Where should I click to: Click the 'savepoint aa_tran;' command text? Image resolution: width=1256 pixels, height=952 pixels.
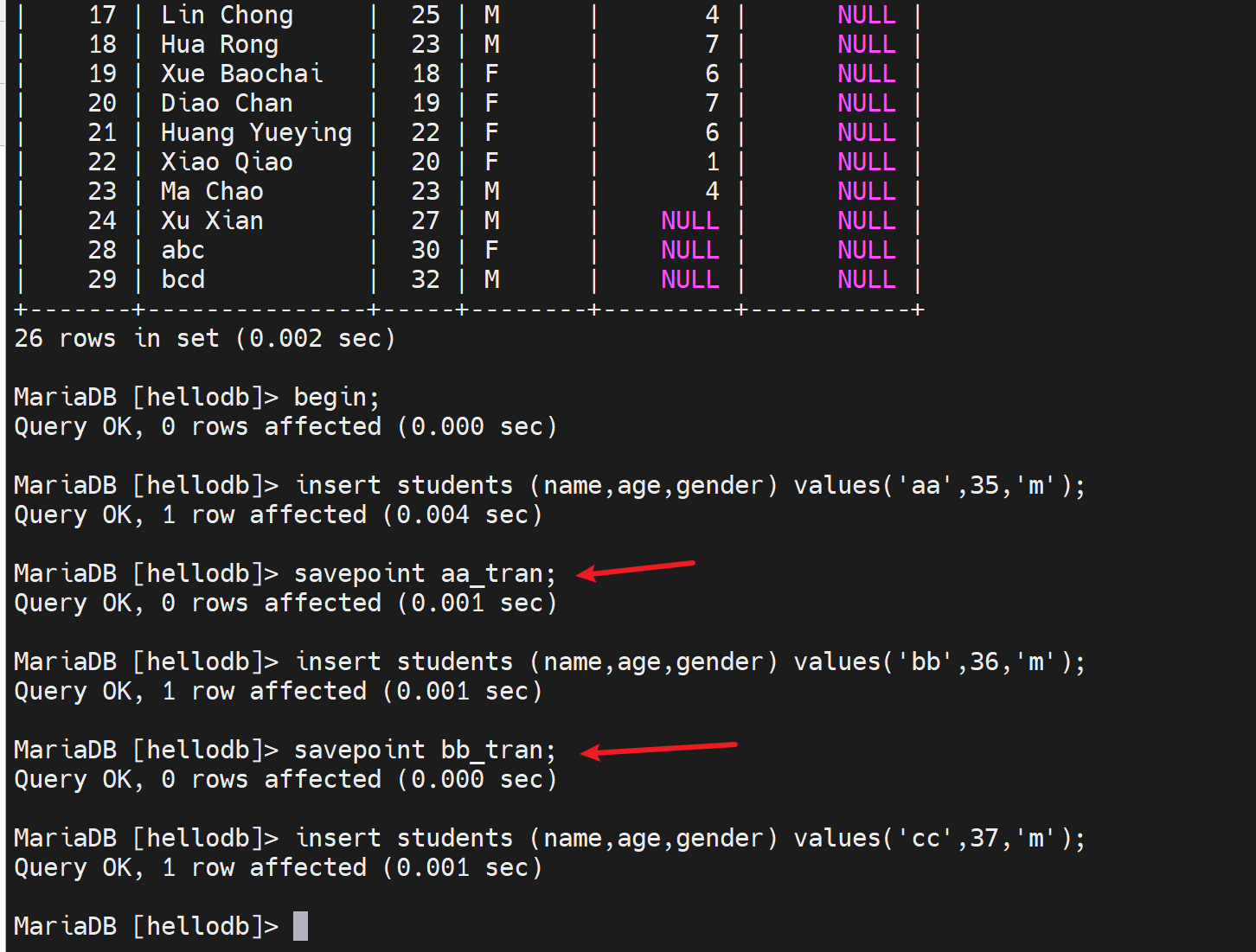coord(425,573)
